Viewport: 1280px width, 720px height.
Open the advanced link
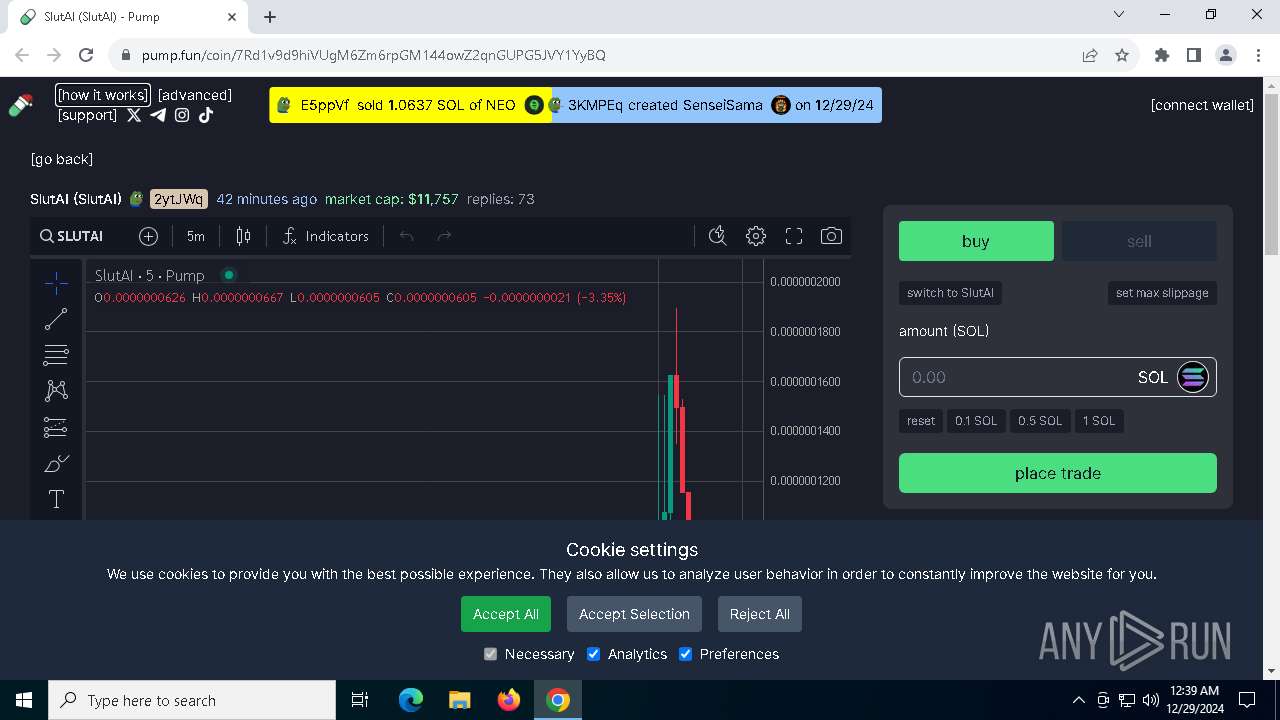pos(195,95)
